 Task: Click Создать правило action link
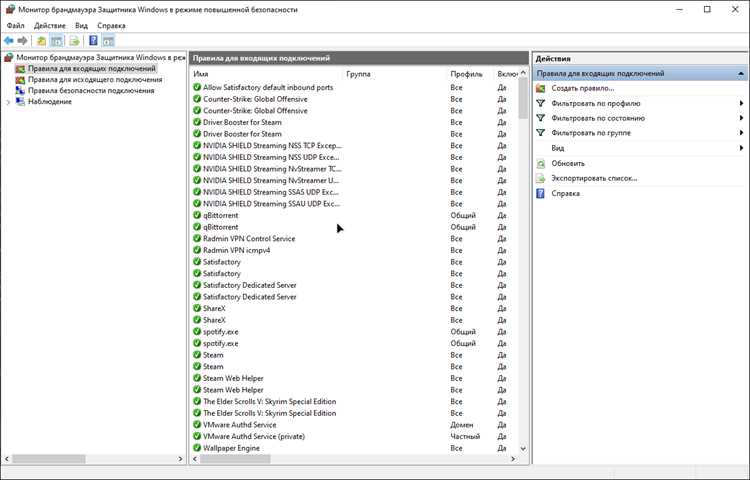click(583, 88)
